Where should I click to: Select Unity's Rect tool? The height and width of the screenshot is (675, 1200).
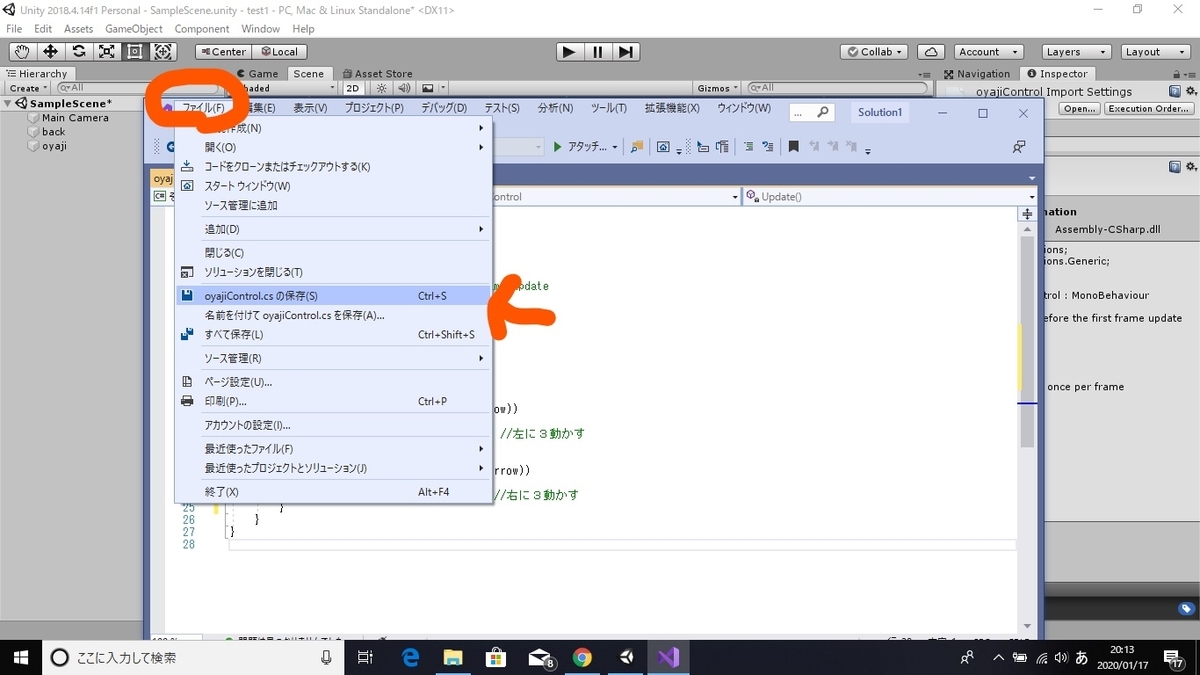pyautogui.click(x=134, y=51)
